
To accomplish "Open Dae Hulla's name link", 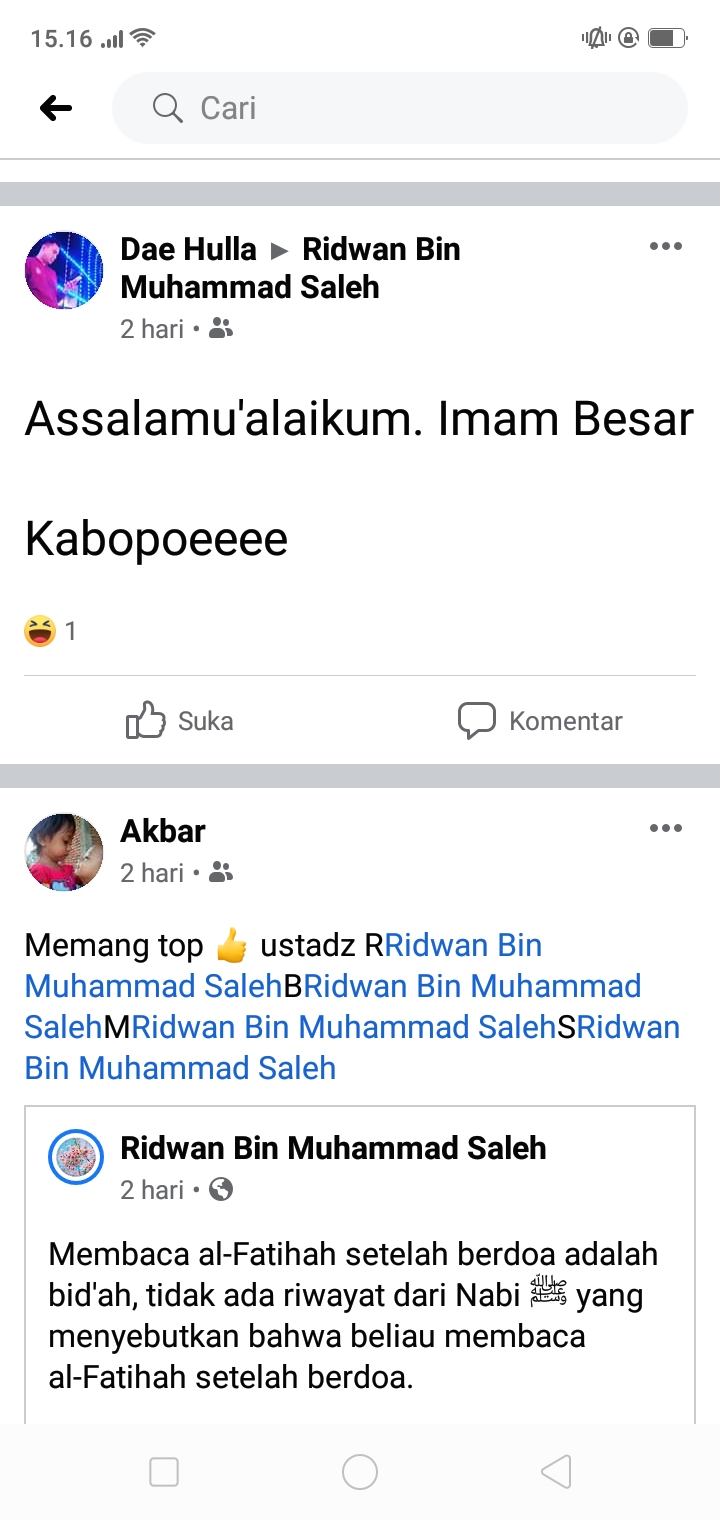I will [188, 249].
